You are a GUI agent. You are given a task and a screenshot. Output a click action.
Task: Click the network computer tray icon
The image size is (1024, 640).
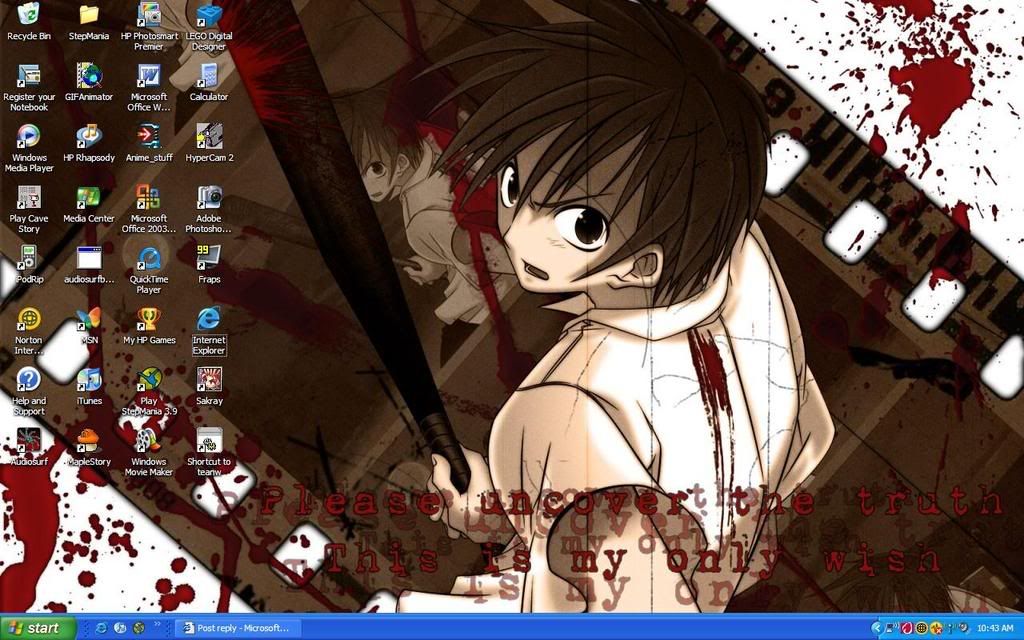(x=891, y=628)
